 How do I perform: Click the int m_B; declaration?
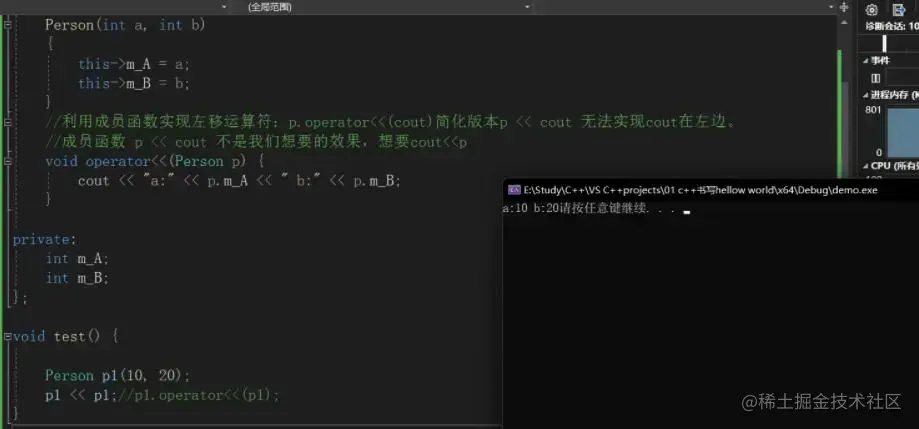pos(77,278)
